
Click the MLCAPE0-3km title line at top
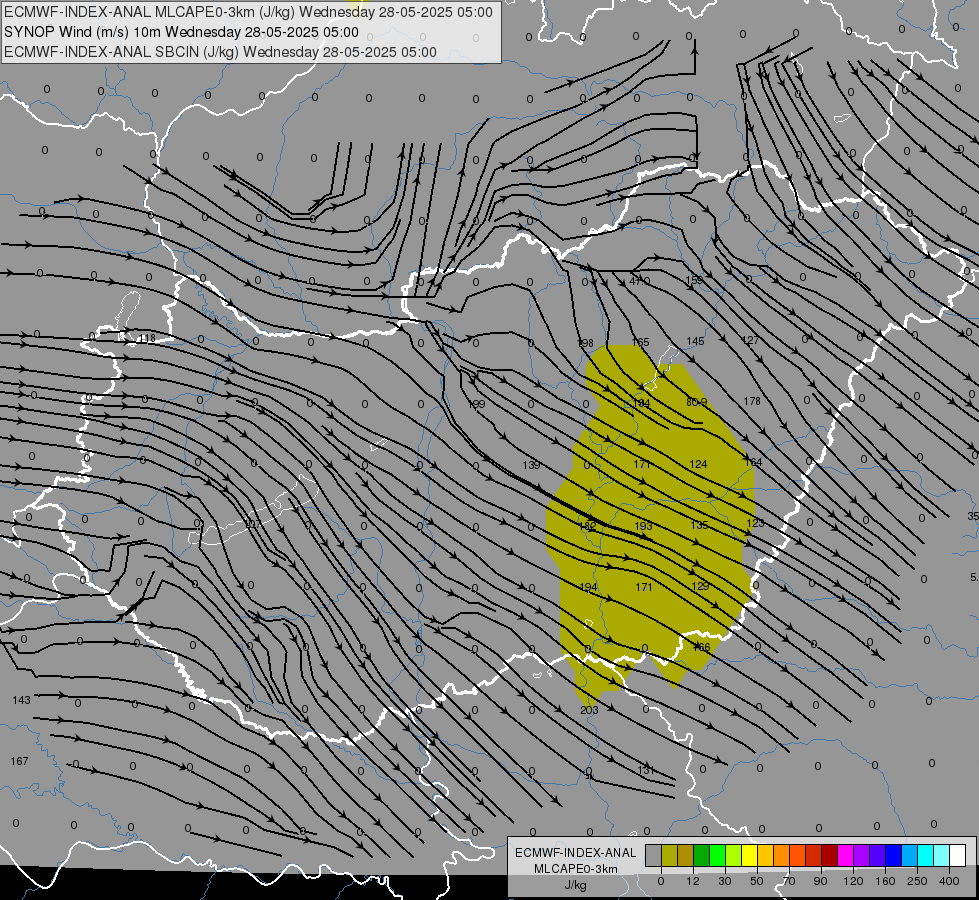tap(248, 12)
